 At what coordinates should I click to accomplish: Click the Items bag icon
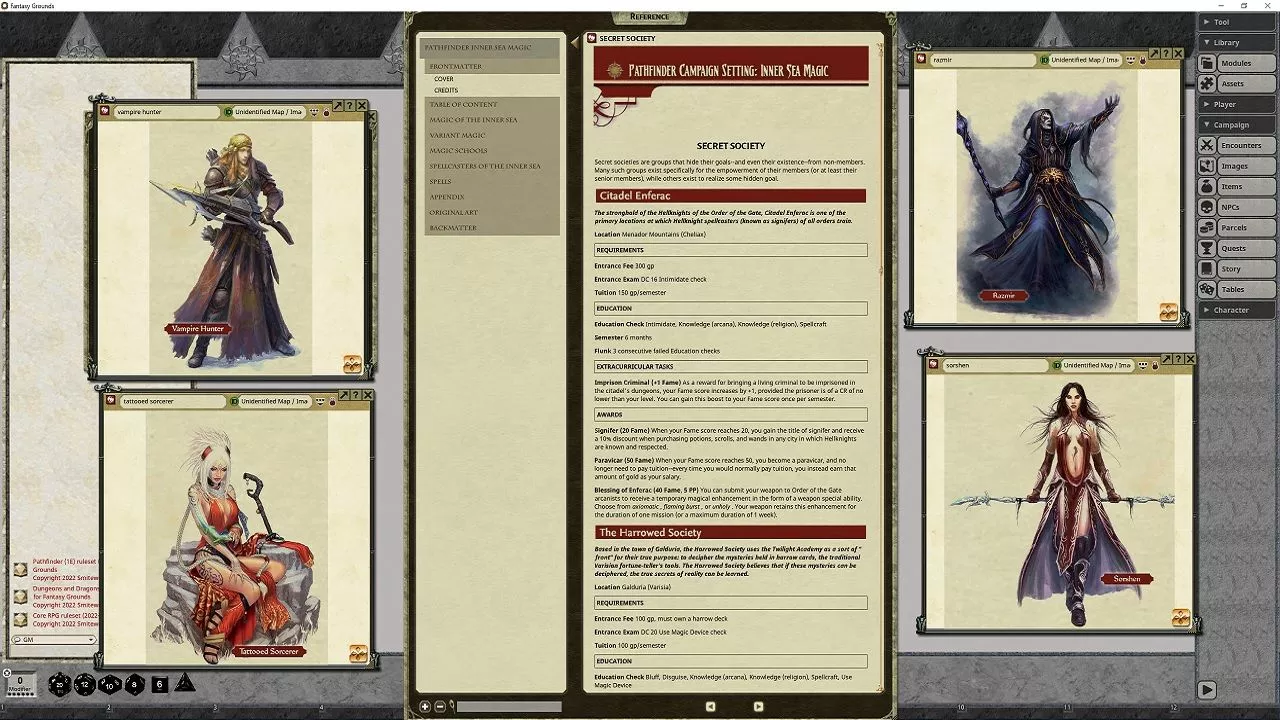point(1207,186)
